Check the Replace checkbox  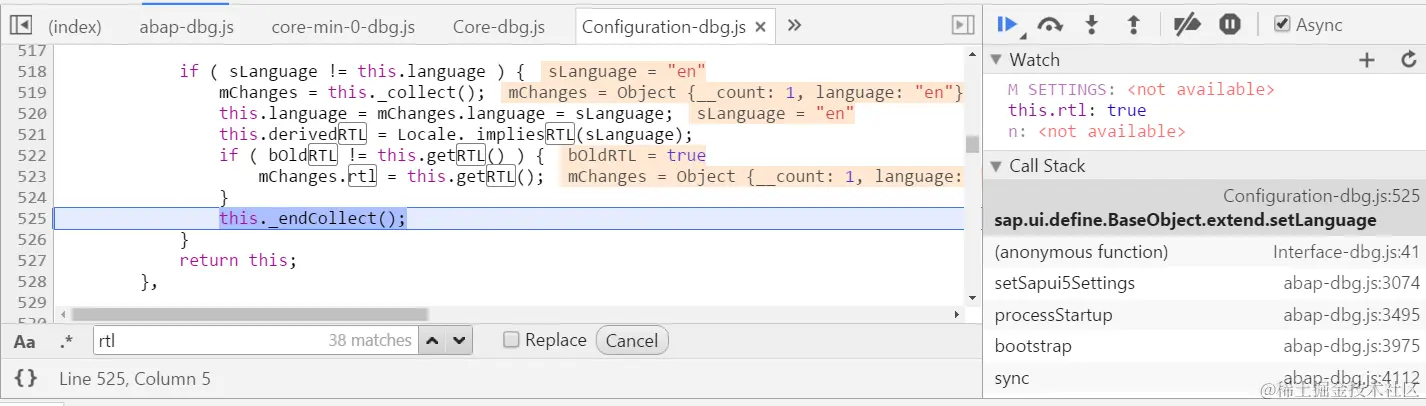click(511, 340)
